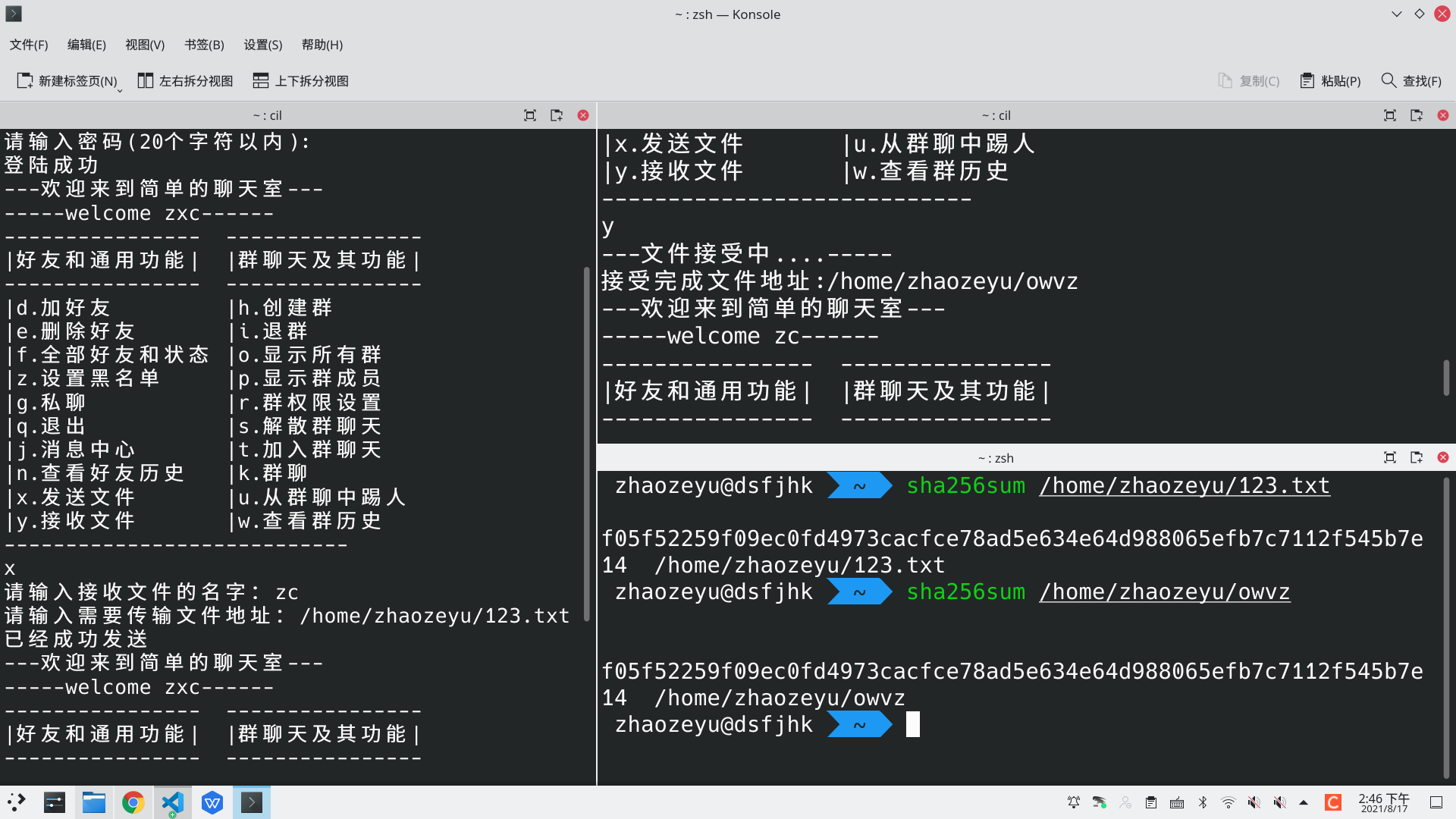Open the 编辑(E) menu
The width and height of the screenshot is (1456, 819).
click(86, 45)
